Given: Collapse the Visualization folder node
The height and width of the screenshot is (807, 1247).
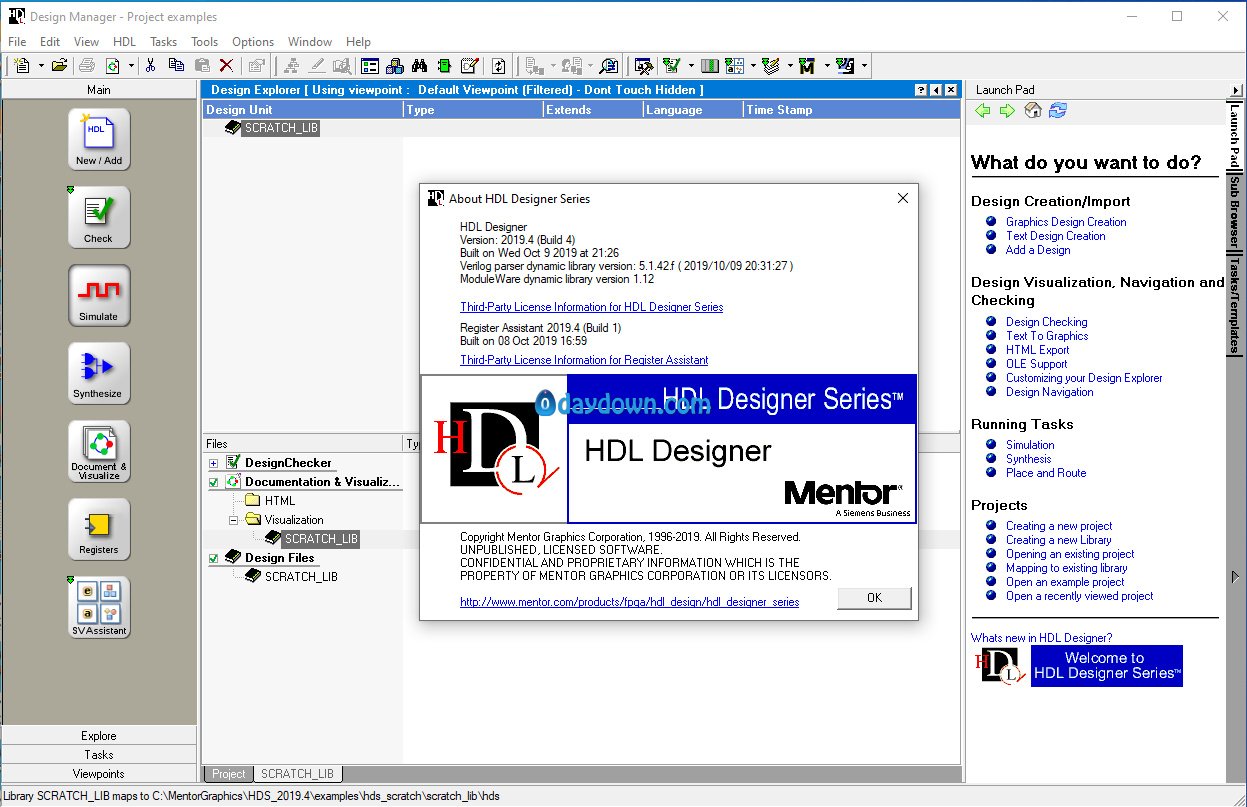Looking at the screenshot, I should 233,520.
